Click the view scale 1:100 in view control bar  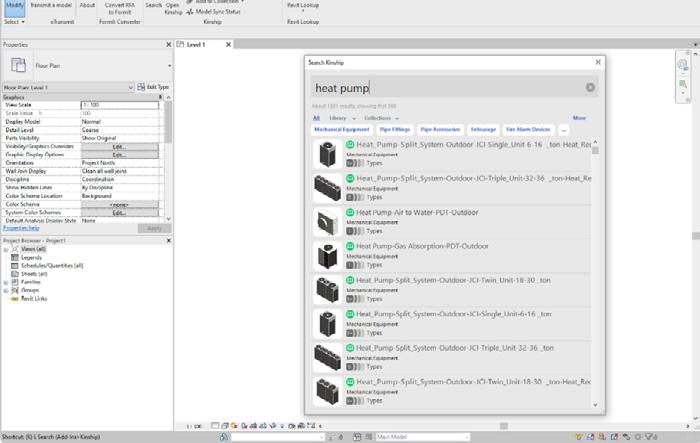tap(194, 426)
